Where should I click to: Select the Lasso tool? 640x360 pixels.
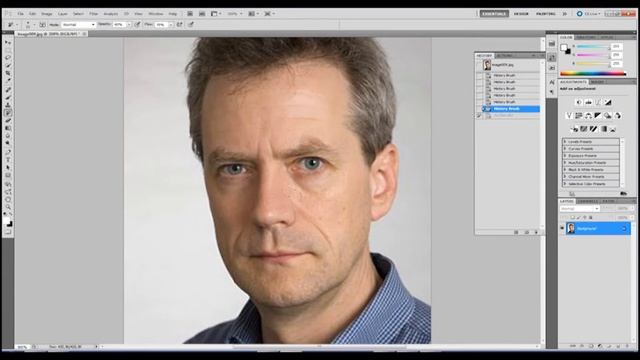point(8,57)
